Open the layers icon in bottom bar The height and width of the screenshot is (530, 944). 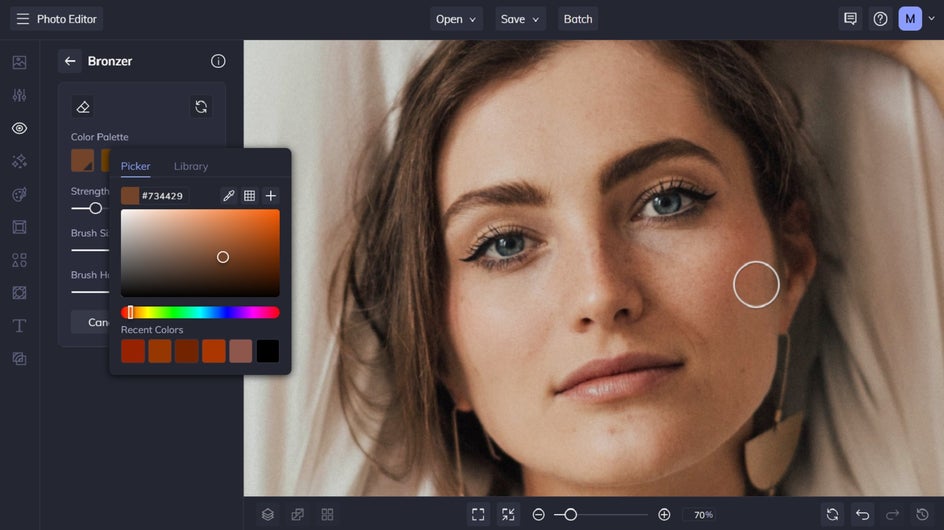click(x=268, y=514)
